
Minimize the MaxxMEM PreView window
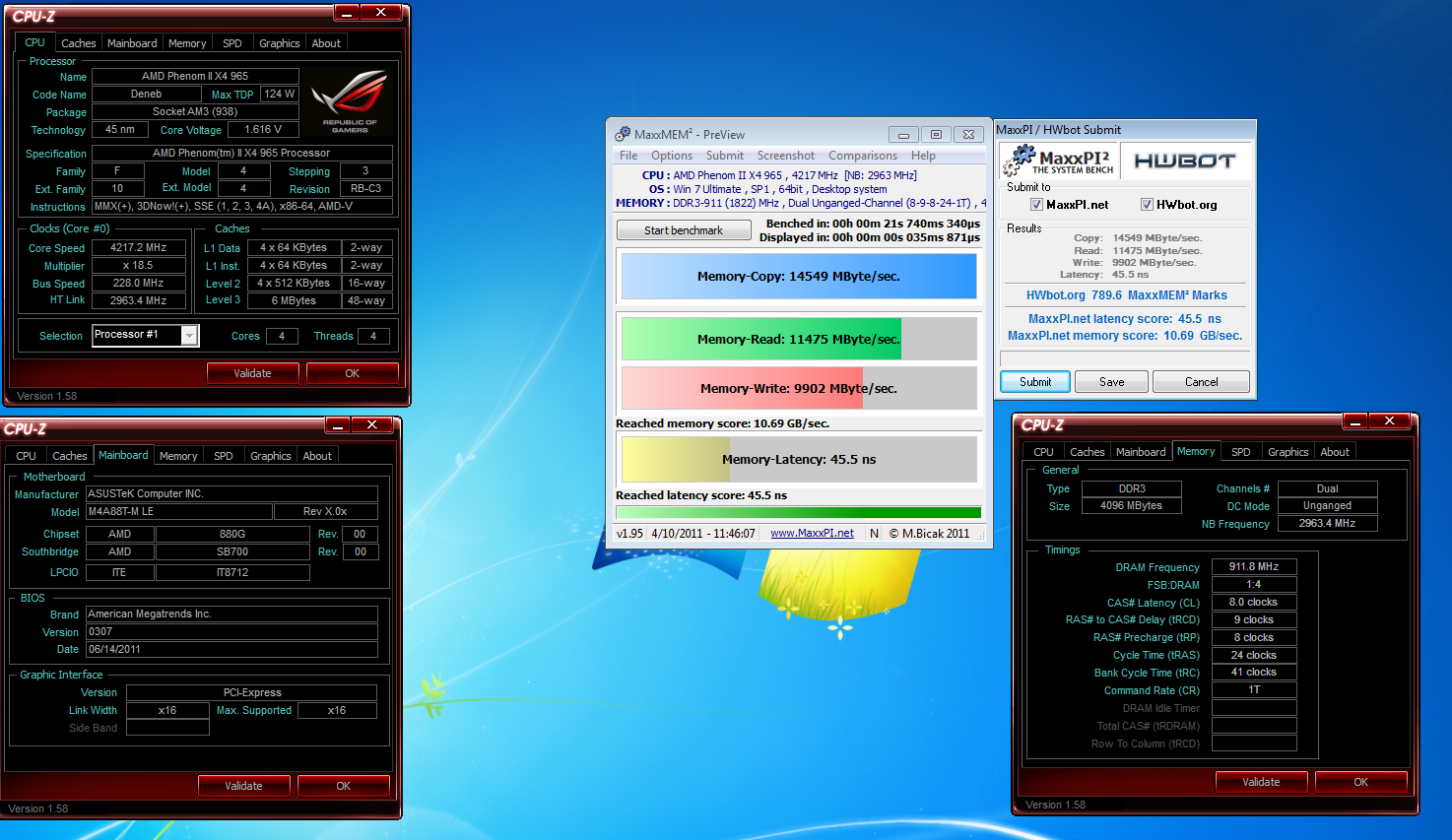coord(903,134)
